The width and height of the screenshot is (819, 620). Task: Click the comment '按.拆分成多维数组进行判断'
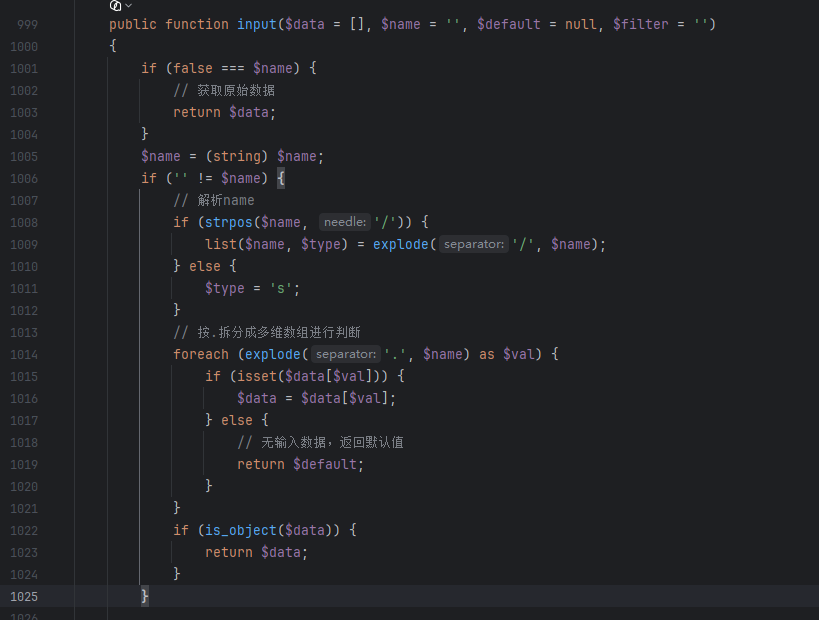point(279,332)
